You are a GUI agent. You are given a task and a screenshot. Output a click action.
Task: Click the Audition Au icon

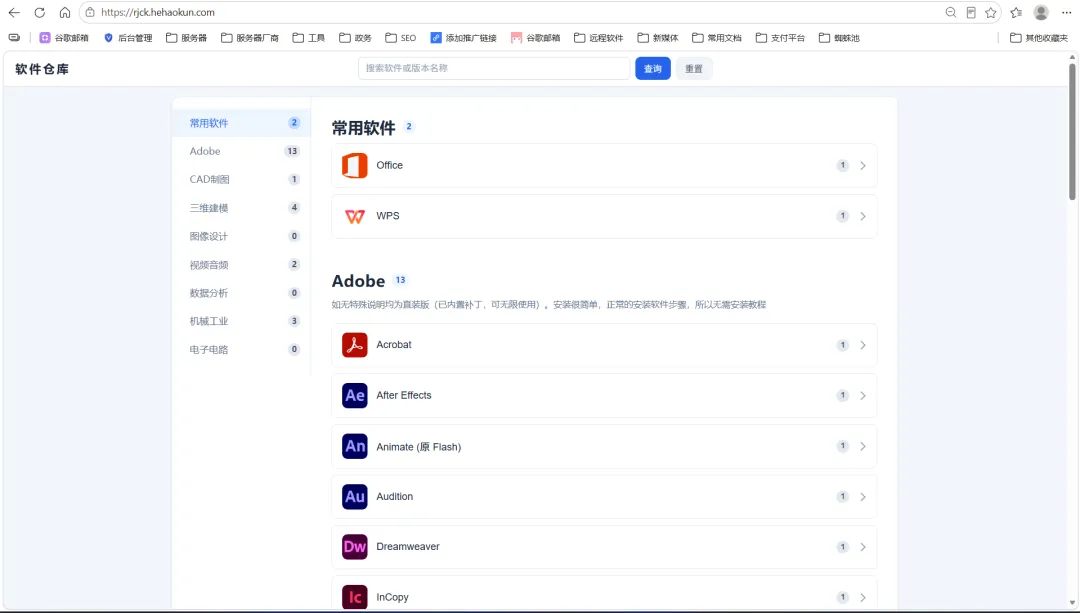[355, 497]
